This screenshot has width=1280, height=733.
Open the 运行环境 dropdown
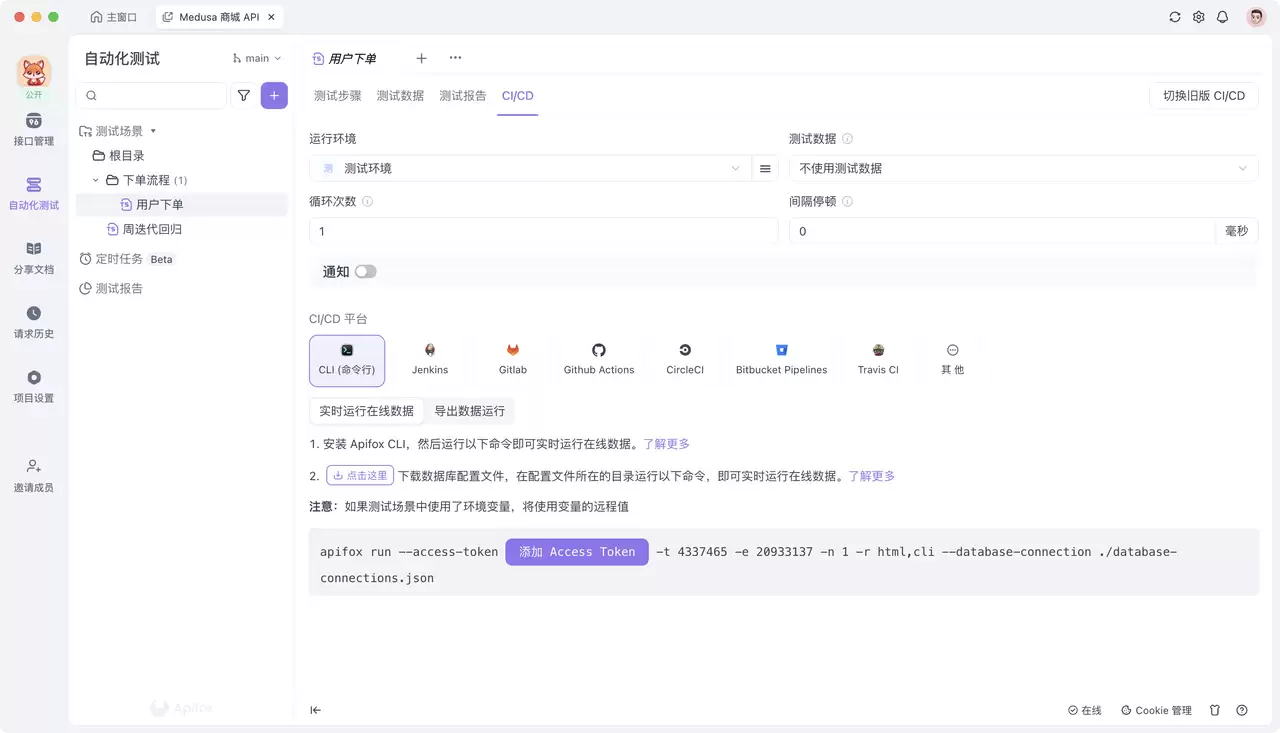coord(530,168)
